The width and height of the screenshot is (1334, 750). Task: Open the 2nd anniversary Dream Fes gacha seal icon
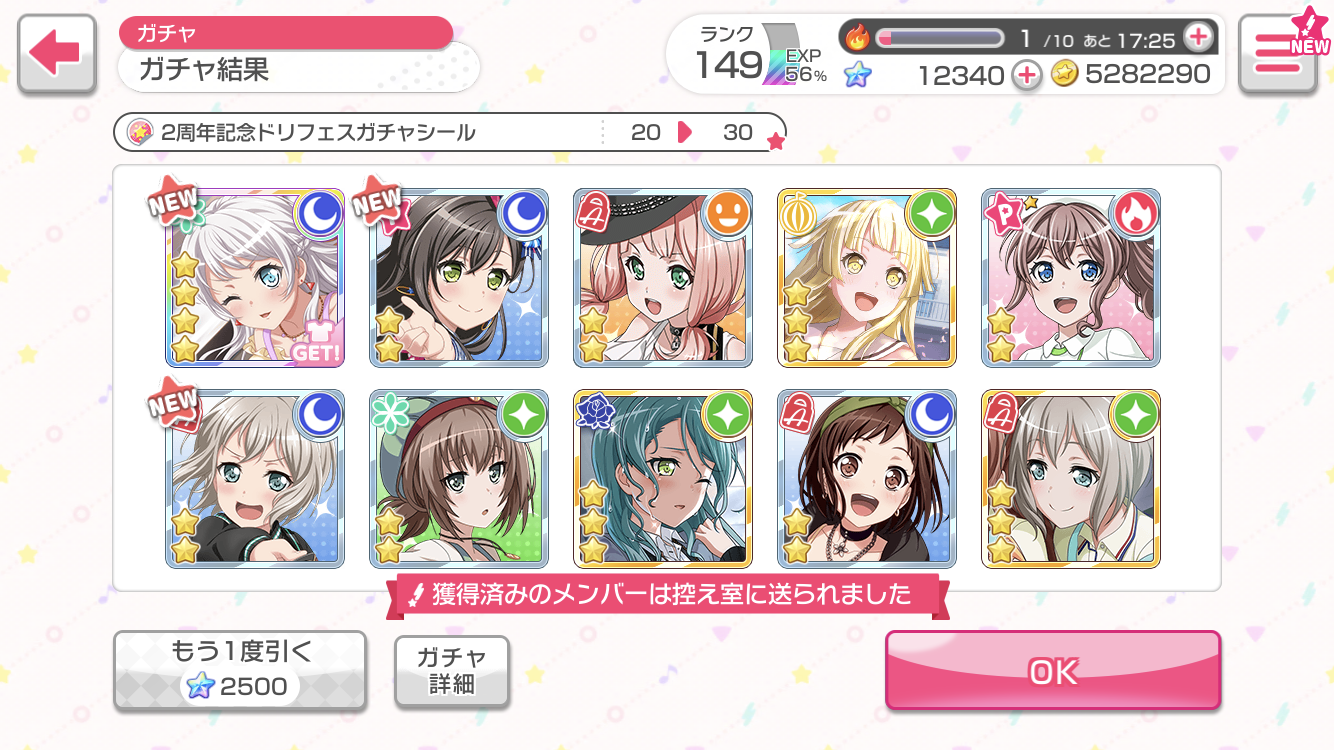[x=140, y=132]
